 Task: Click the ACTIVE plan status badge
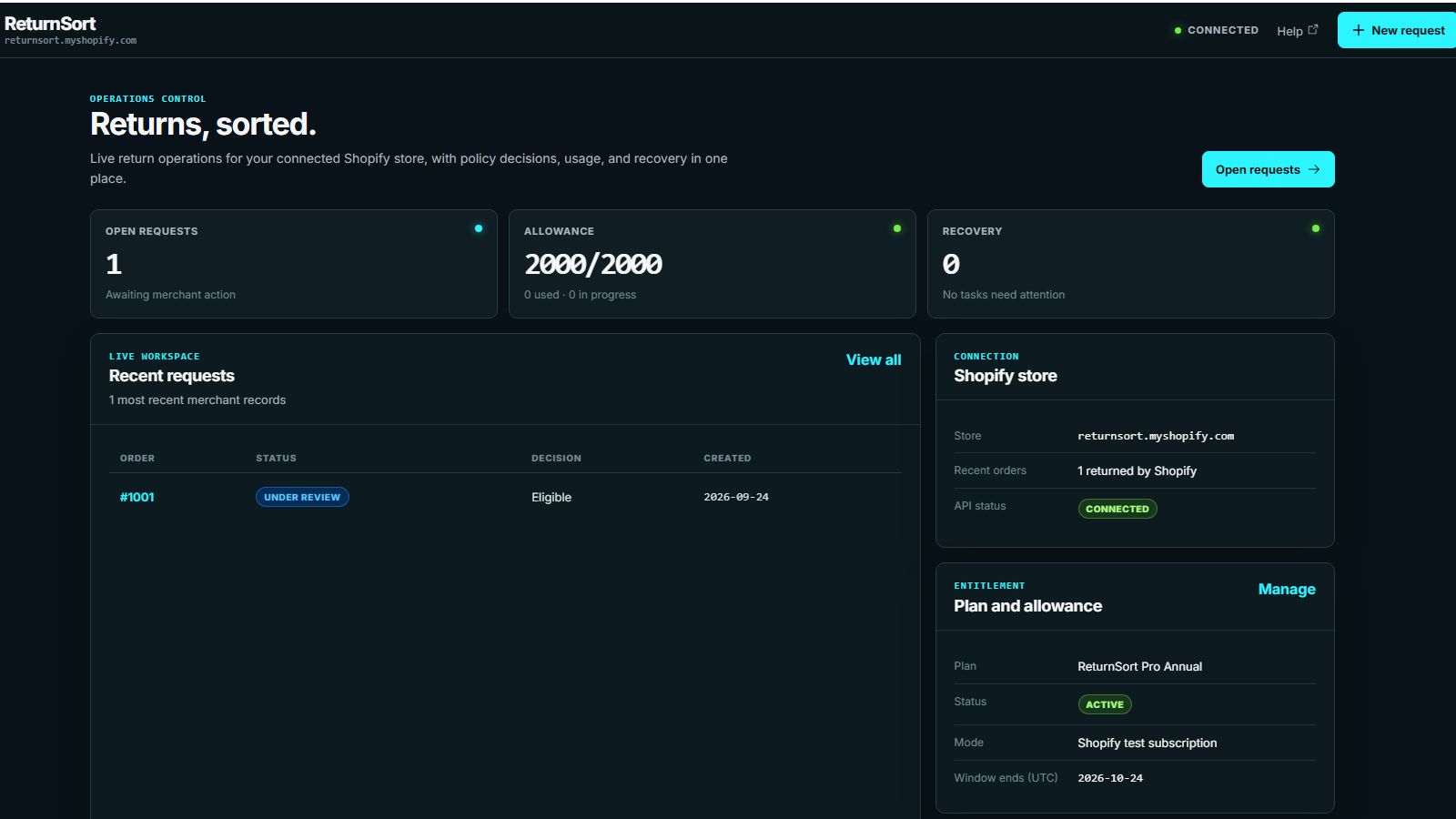pyautogui.click(x=1105, y=704)
